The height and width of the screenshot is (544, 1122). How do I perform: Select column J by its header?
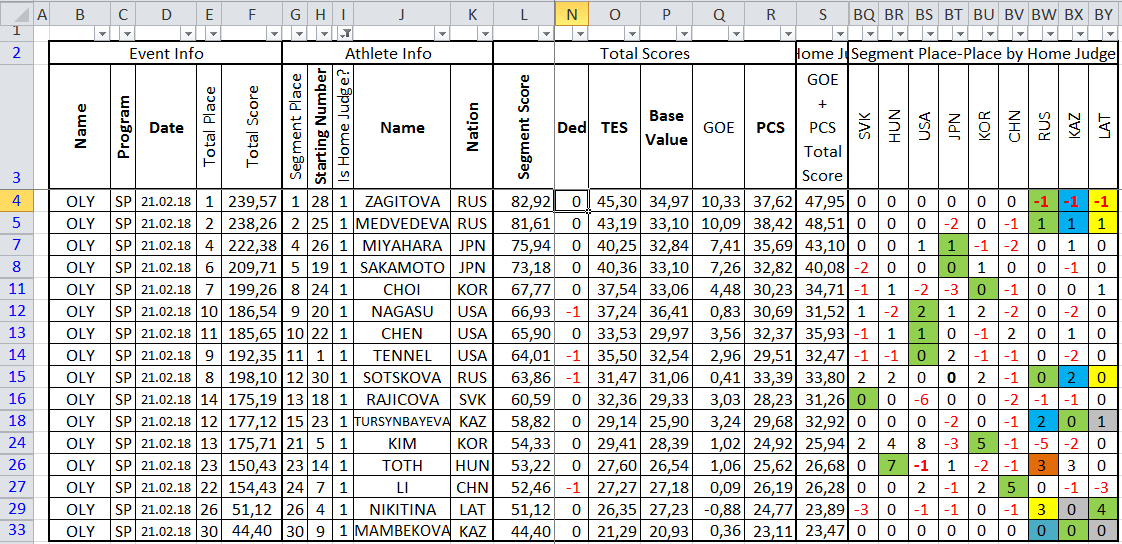(x=401, y=12)
